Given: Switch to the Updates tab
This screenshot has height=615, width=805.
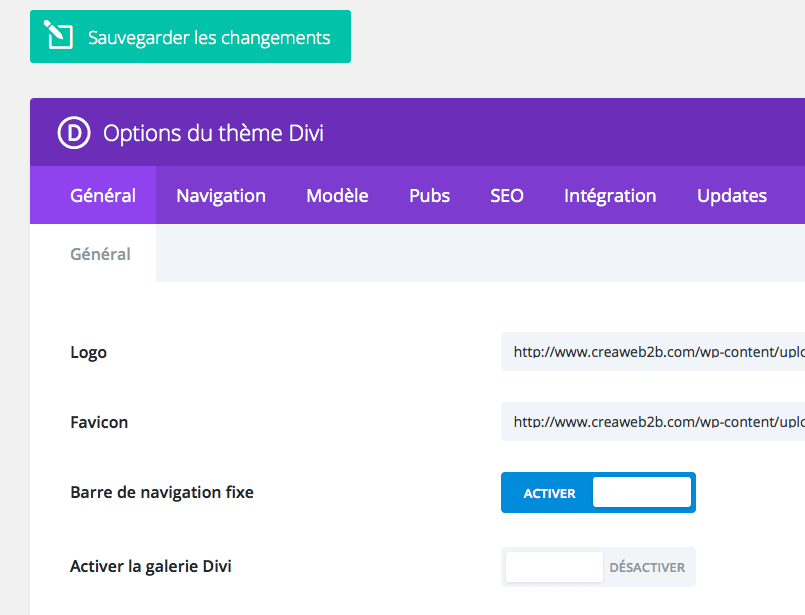Looking at the screenshot, I should (732, 196).
